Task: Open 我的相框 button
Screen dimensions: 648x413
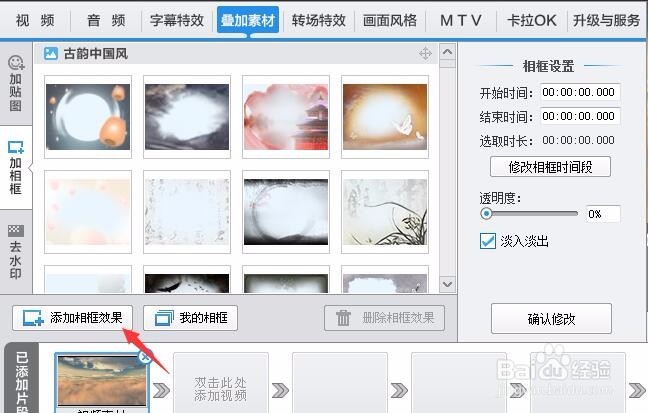Action: (x=191, y=318)
